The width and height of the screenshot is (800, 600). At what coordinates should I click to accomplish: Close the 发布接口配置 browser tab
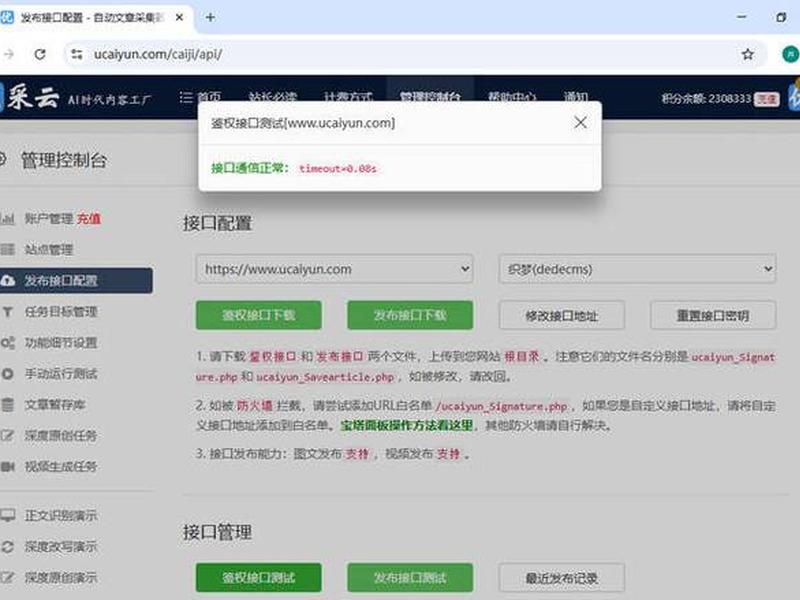click(179, 17)
